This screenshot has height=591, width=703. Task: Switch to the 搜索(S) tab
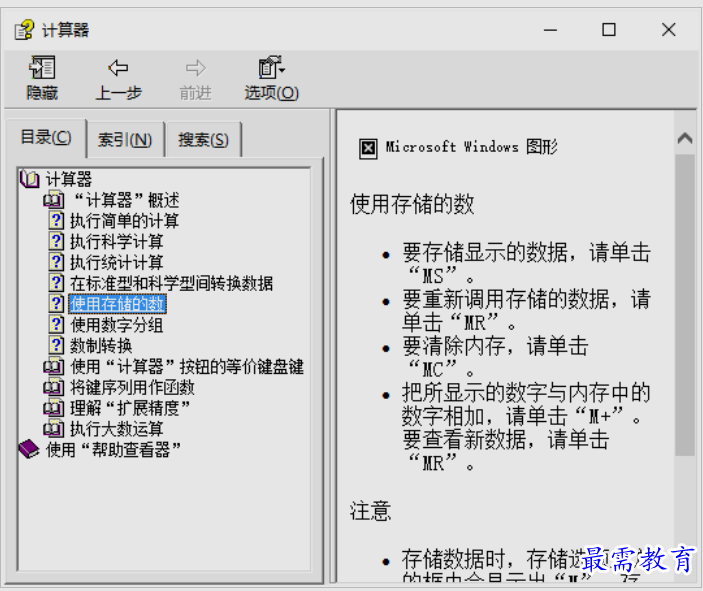203,140
